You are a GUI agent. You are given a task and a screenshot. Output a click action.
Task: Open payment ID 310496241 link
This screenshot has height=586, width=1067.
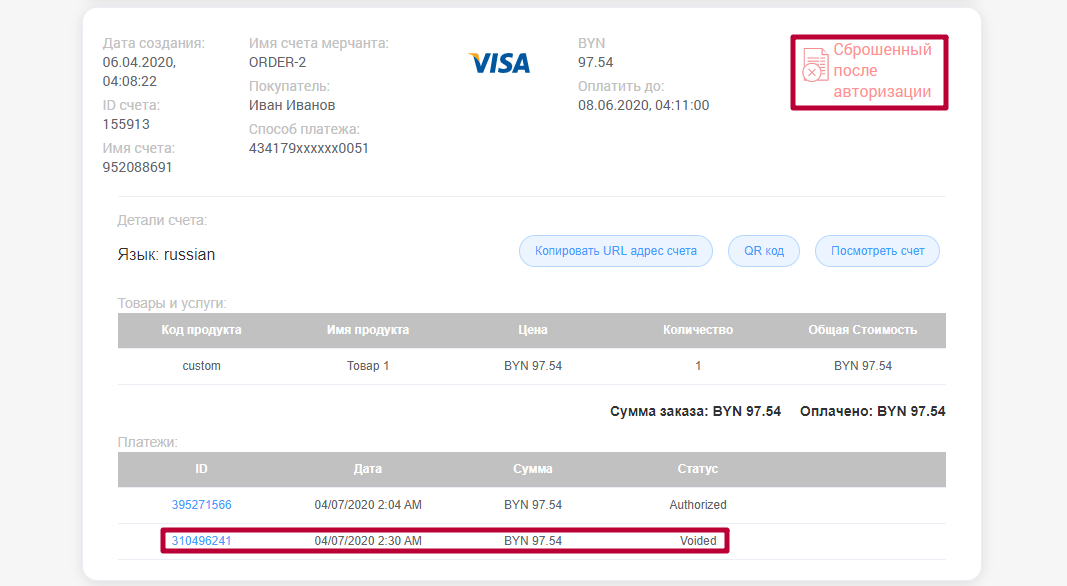click(201, 541)
